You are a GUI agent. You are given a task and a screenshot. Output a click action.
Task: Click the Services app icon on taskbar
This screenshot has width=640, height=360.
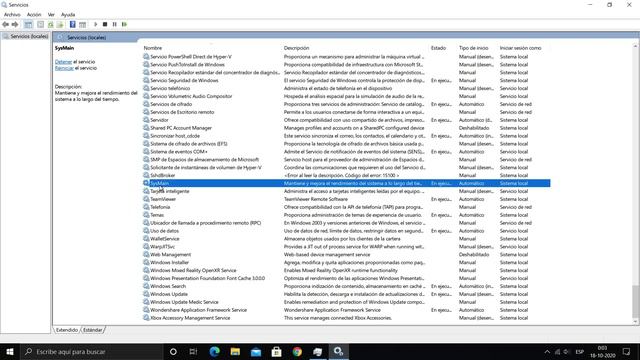coord(338,351)
